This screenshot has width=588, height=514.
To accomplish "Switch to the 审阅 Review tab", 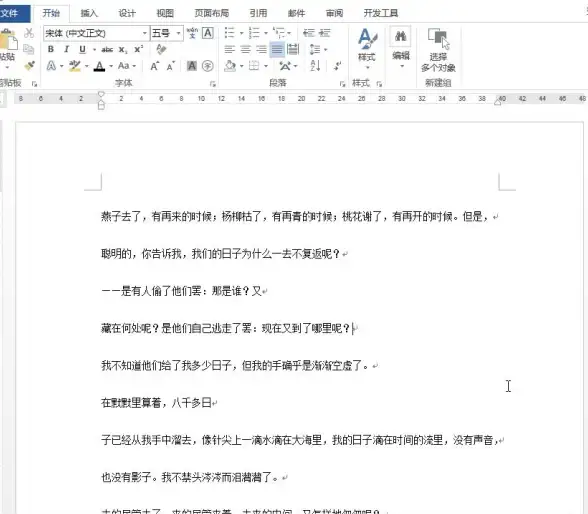I will [334, 13].
